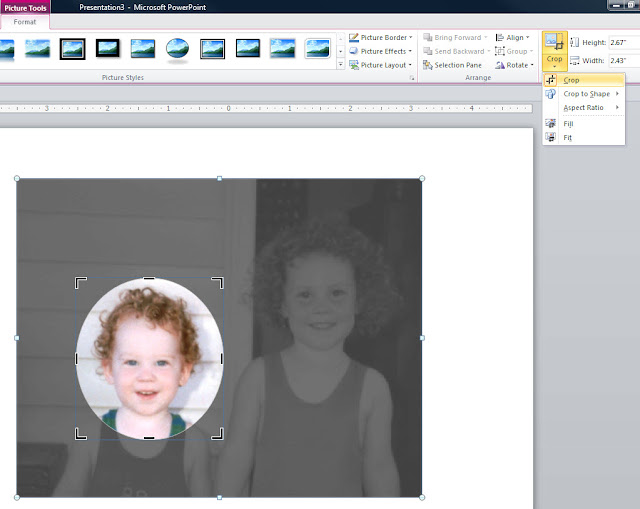The width and height of the screenshot is (640, 509).
Task: Open the Picture Layout dropdown
Action: (380, 65)
